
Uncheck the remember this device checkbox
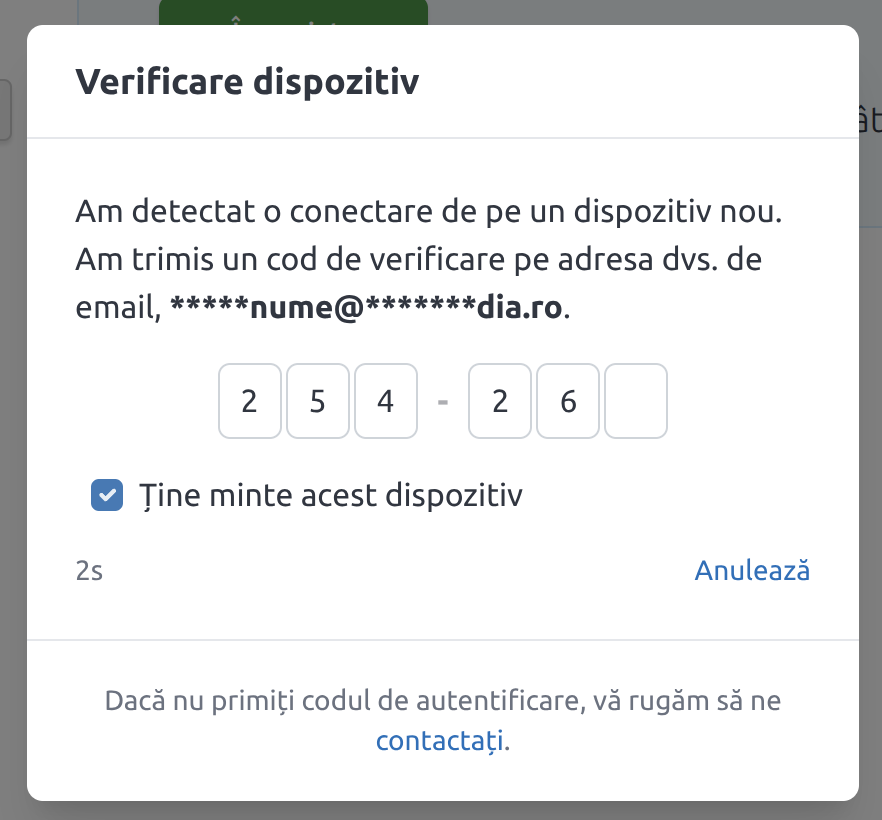point(107,495)
